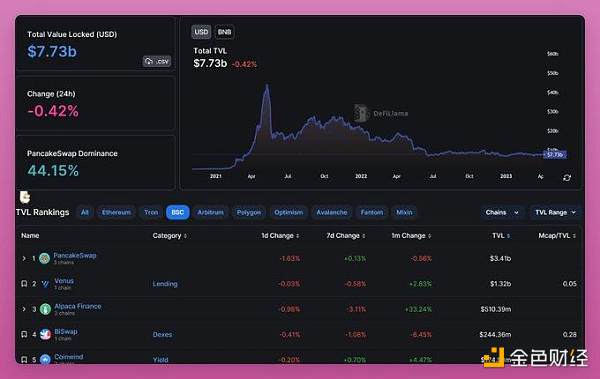Click the Venus protocol logo
Image resolution: width=600 pixels, height=379 pixels.
[46, 284]
